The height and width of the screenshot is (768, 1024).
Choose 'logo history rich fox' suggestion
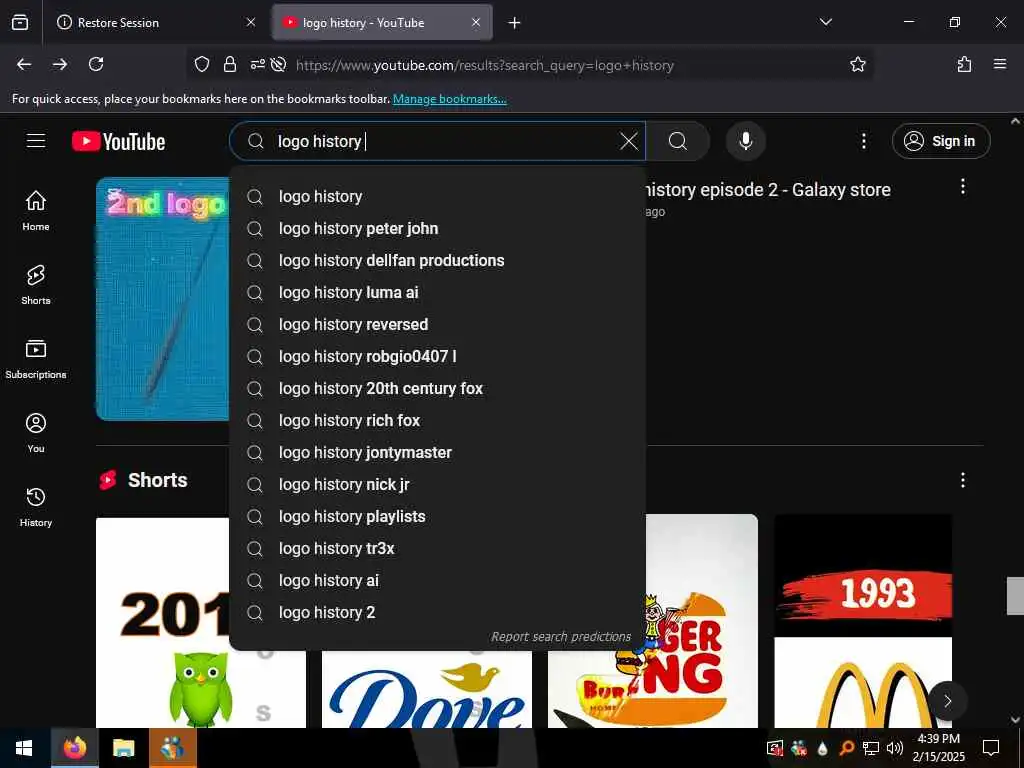[x=438, y=421]
